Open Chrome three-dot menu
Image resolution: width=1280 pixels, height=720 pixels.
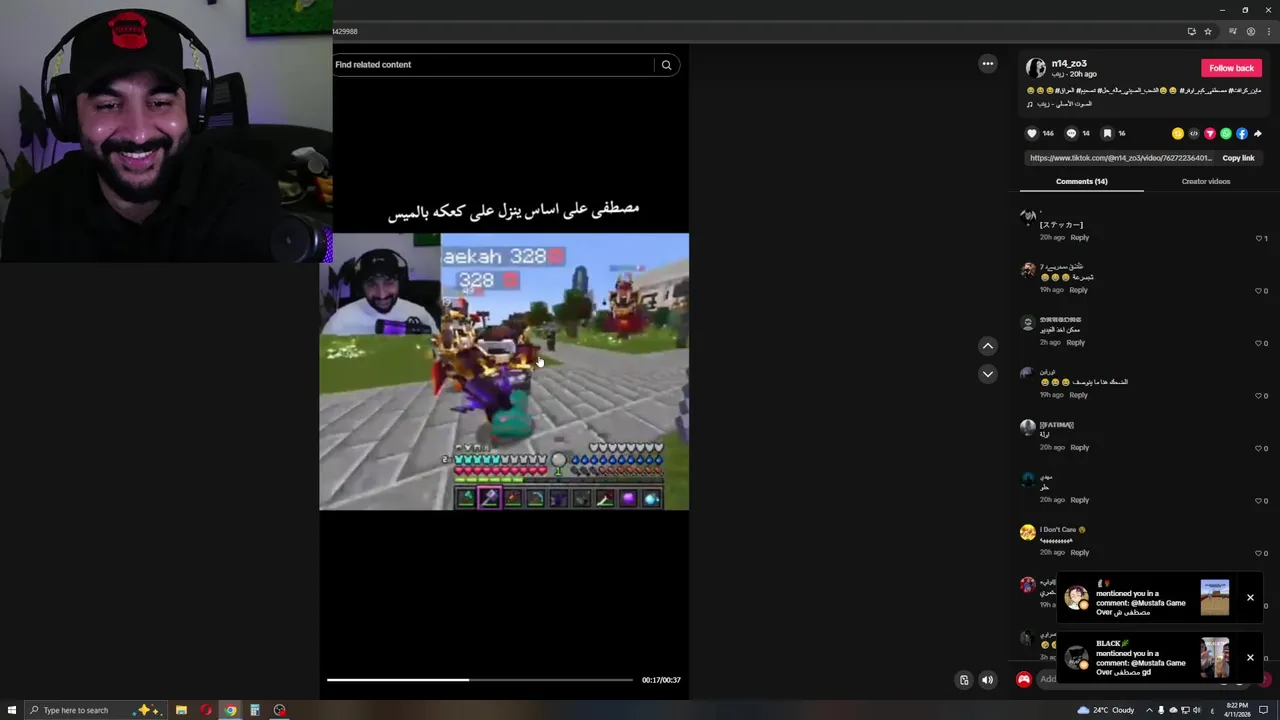click(x=1268, y=31)
